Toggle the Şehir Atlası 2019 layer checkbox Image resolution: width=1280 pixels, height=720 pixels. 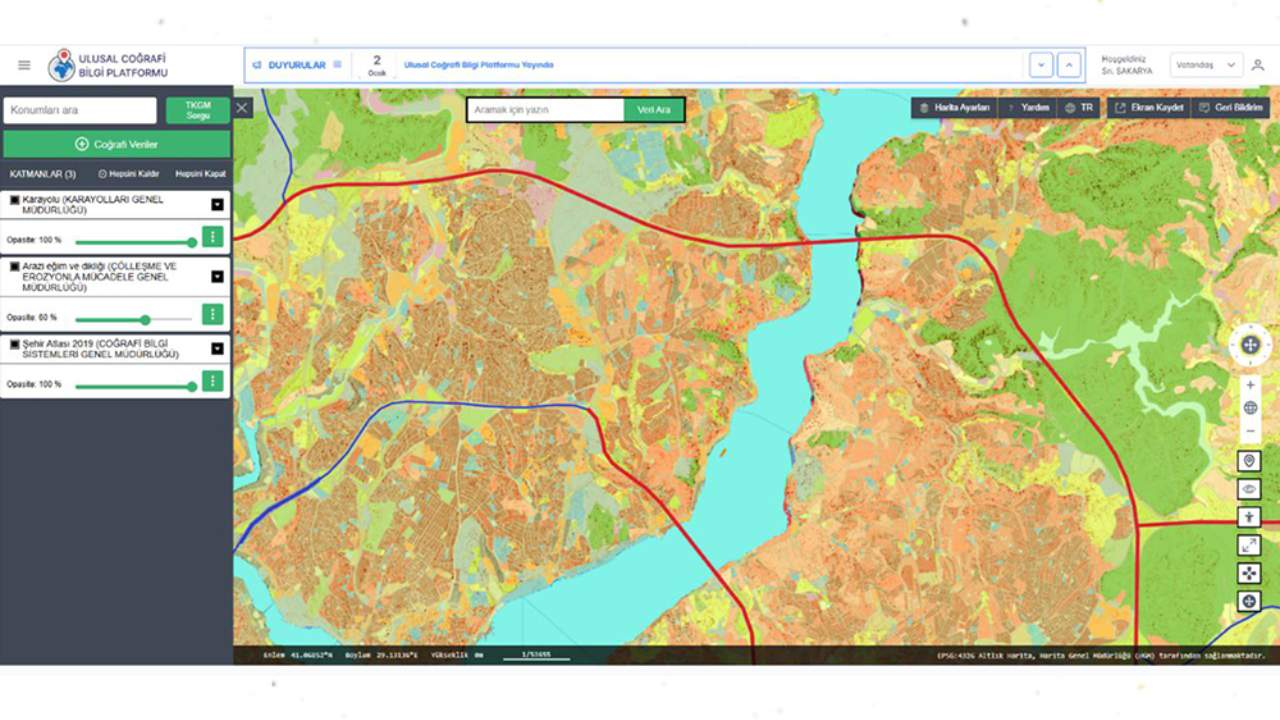tap(15, 344)
